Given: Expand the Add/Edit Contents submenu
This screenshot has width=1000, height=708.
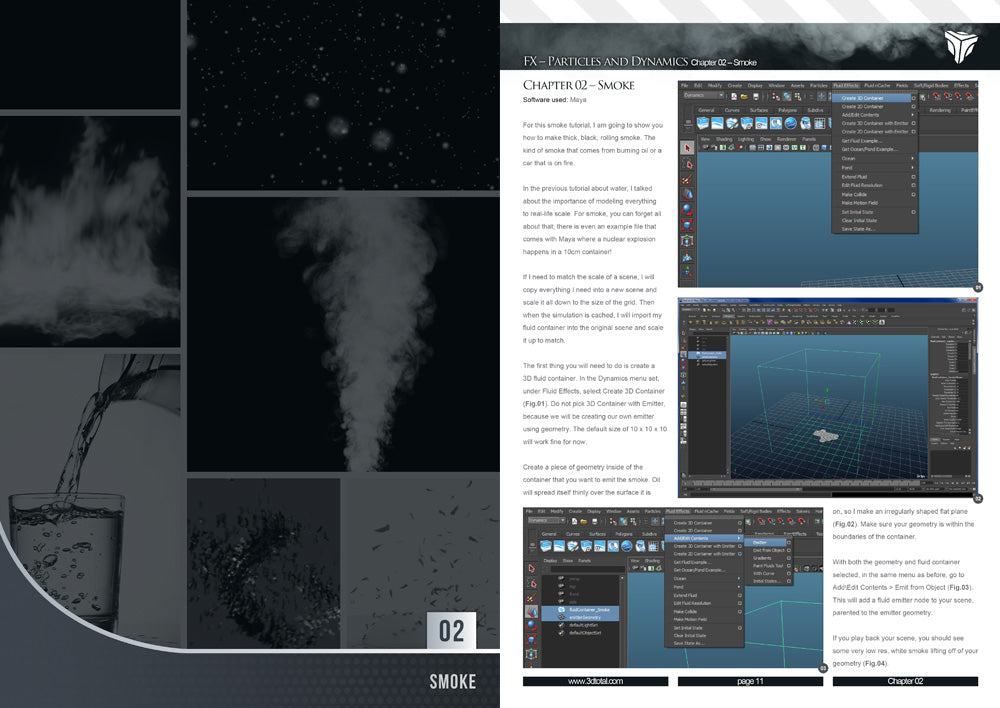Looking at the screenshot, I should pyautogui.click(x=688, y=537).
